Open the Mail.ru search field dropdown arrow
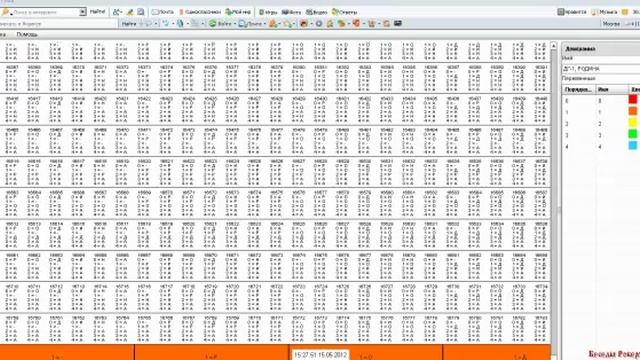 [82, 12]
